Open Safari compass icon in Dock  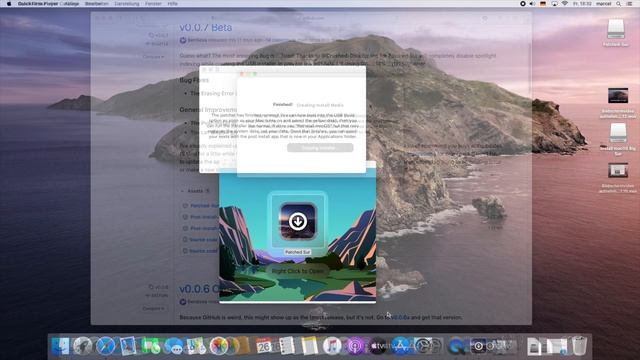tap(105, 346)
